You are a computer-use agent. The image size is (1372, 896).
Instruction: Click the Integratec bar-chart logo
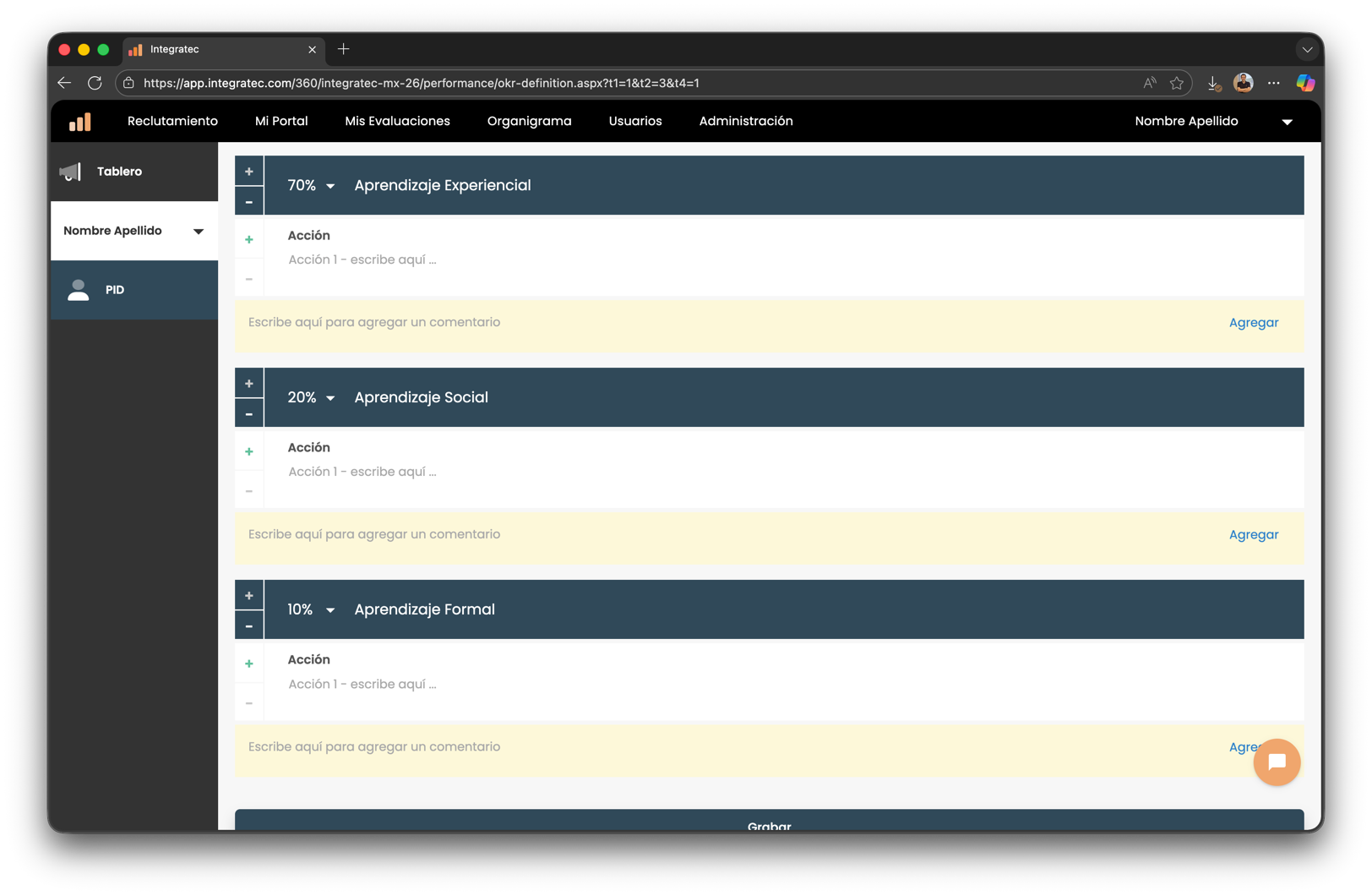point(80,122)
